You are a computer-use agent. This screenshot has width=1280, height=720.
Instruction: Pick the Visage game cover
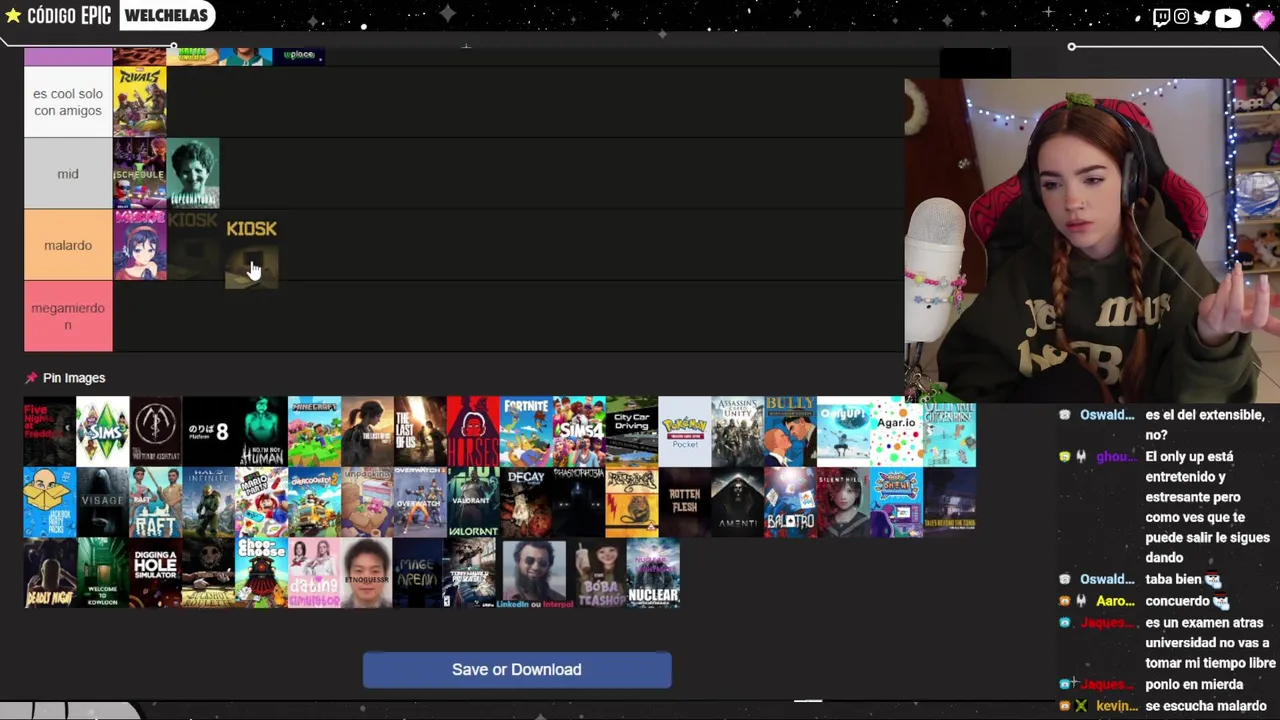click(x=102, y=503)
